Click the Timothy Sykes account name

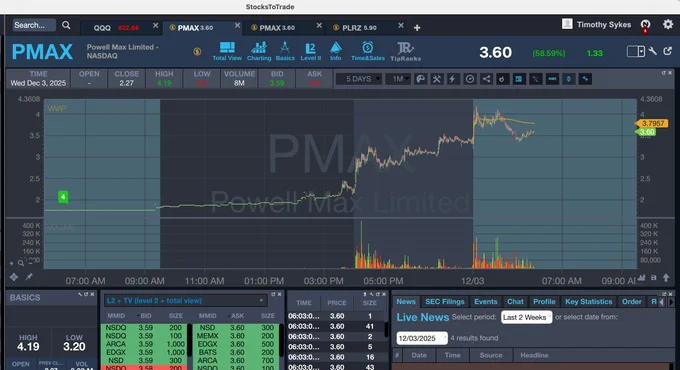point(604,25)
